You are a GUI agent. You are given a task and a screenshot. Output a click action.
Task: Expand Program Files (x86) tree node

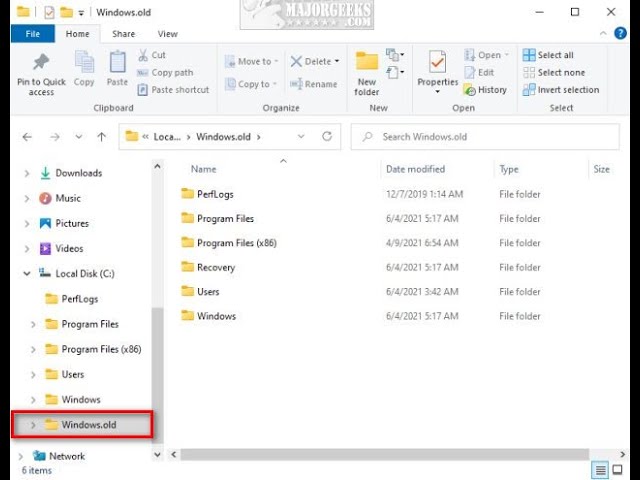pyautogui.click(x=33, y=349)
